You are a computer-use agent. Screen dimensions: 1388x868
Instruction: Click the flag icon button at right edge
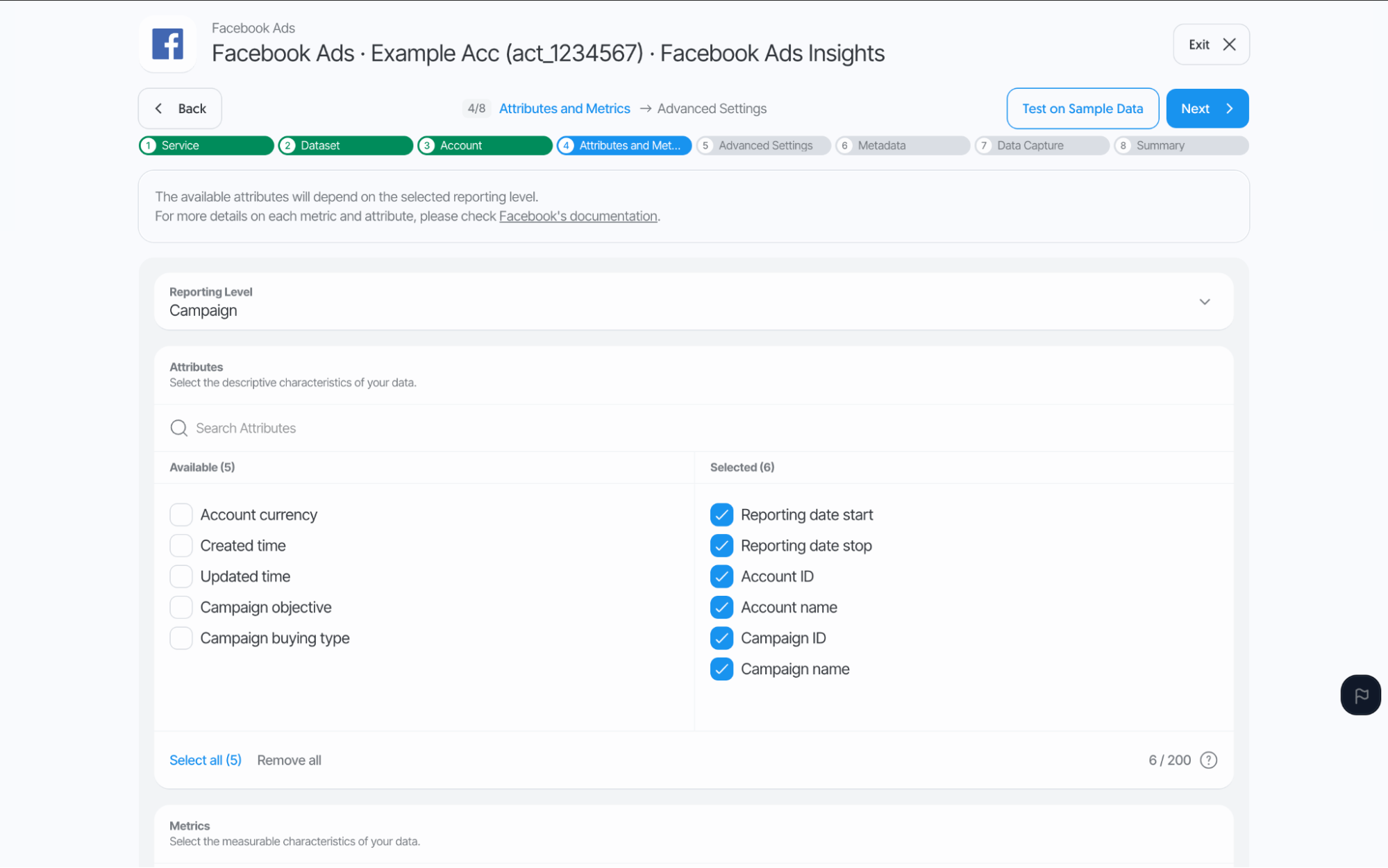tap(1360, 694)
